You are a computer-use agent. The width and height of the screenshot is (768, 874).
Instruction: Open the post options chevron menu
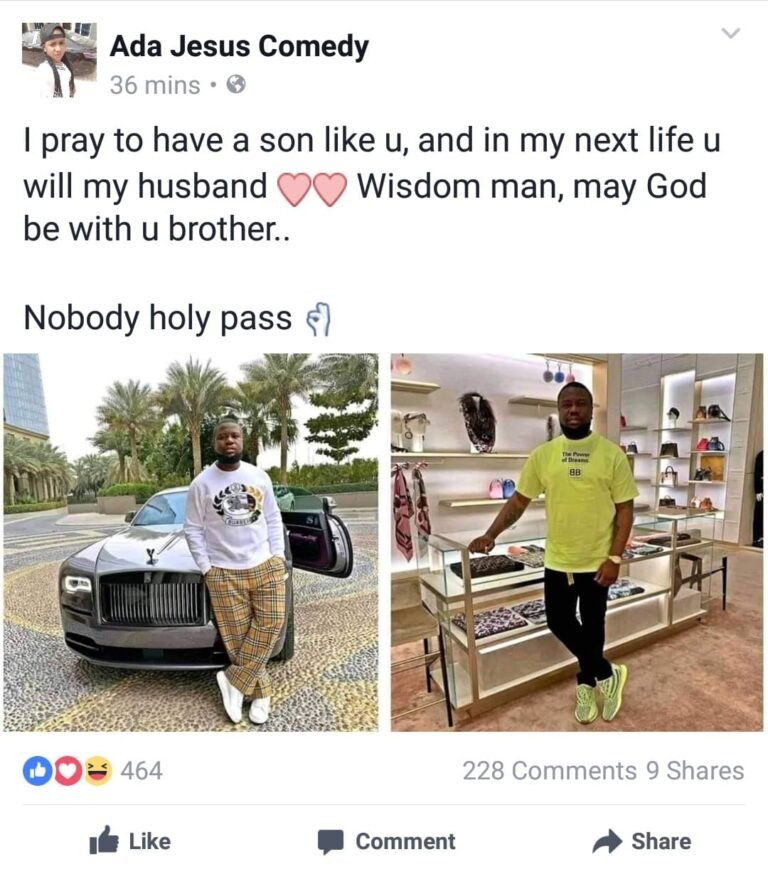tap(731, 33)
